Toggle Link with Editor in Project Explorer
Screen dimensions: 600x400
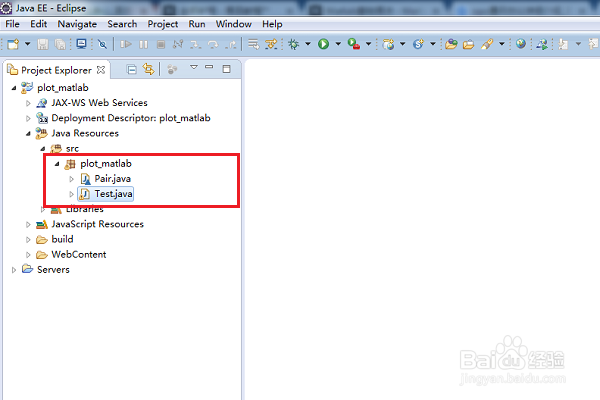click(148, 69)
